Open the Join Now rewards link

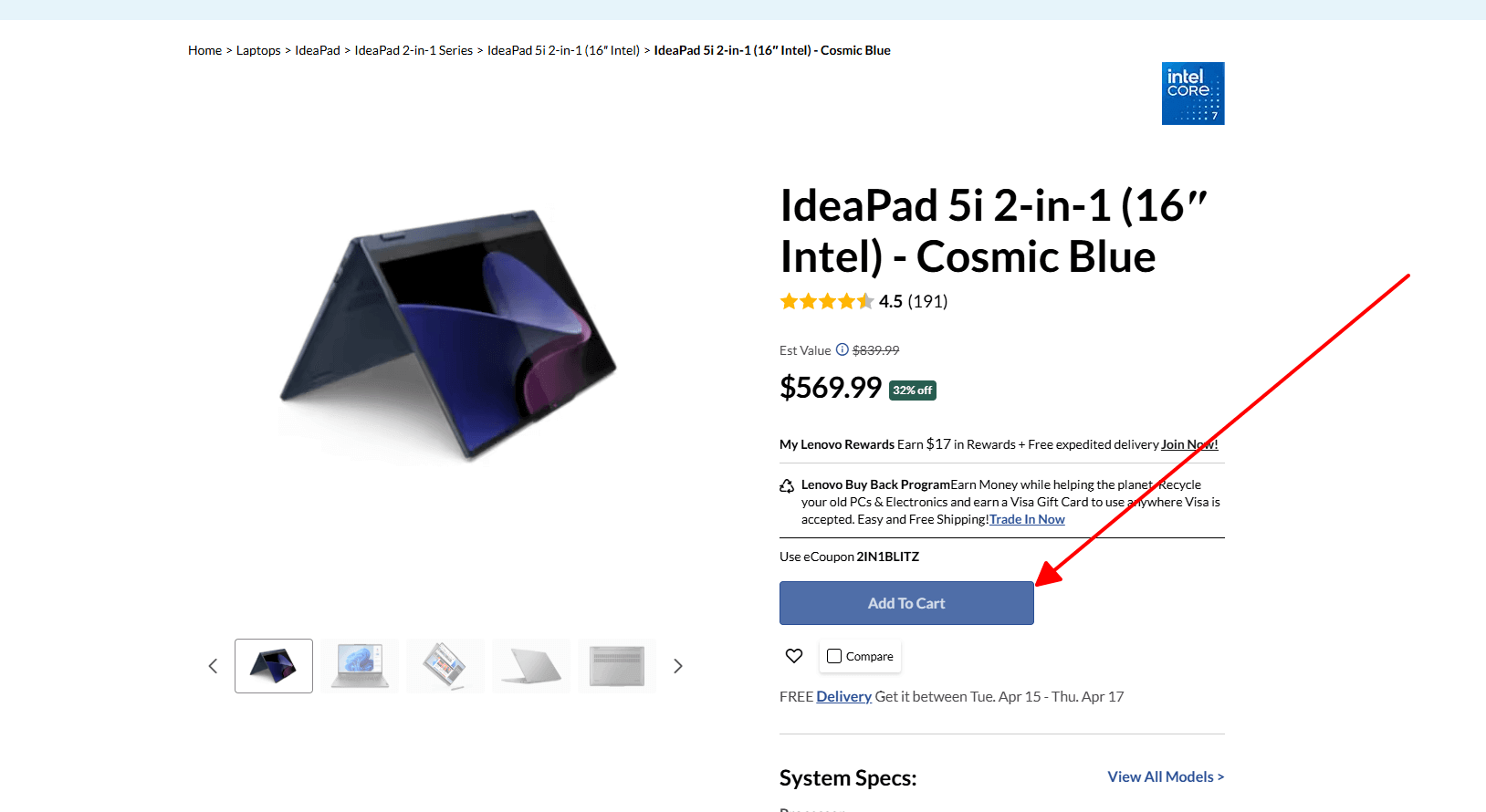pos(1188,444)
